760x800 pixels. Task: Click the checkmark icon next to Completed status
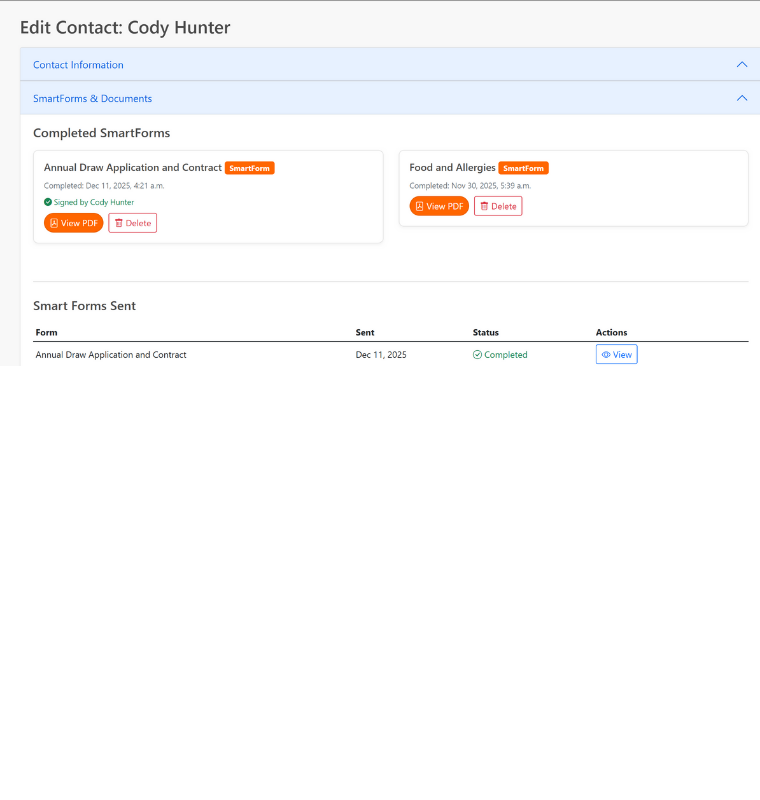tap(479, 354)
